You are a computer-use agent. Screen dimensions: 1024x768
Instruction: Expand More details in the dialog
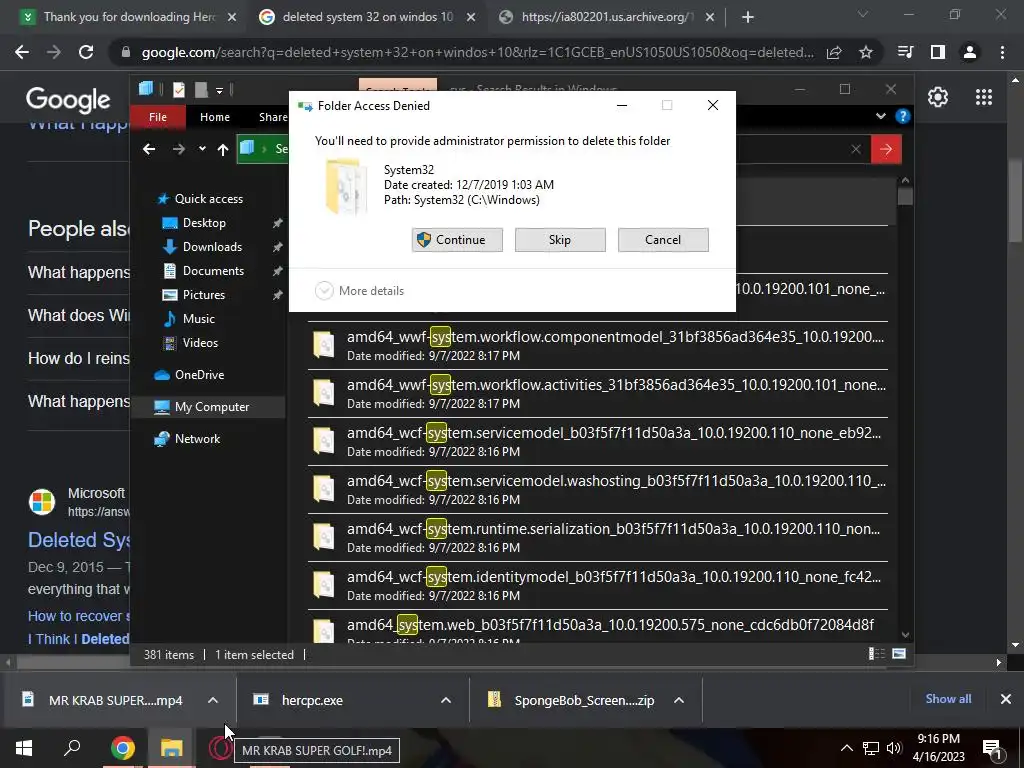click(x=359, y=291)
